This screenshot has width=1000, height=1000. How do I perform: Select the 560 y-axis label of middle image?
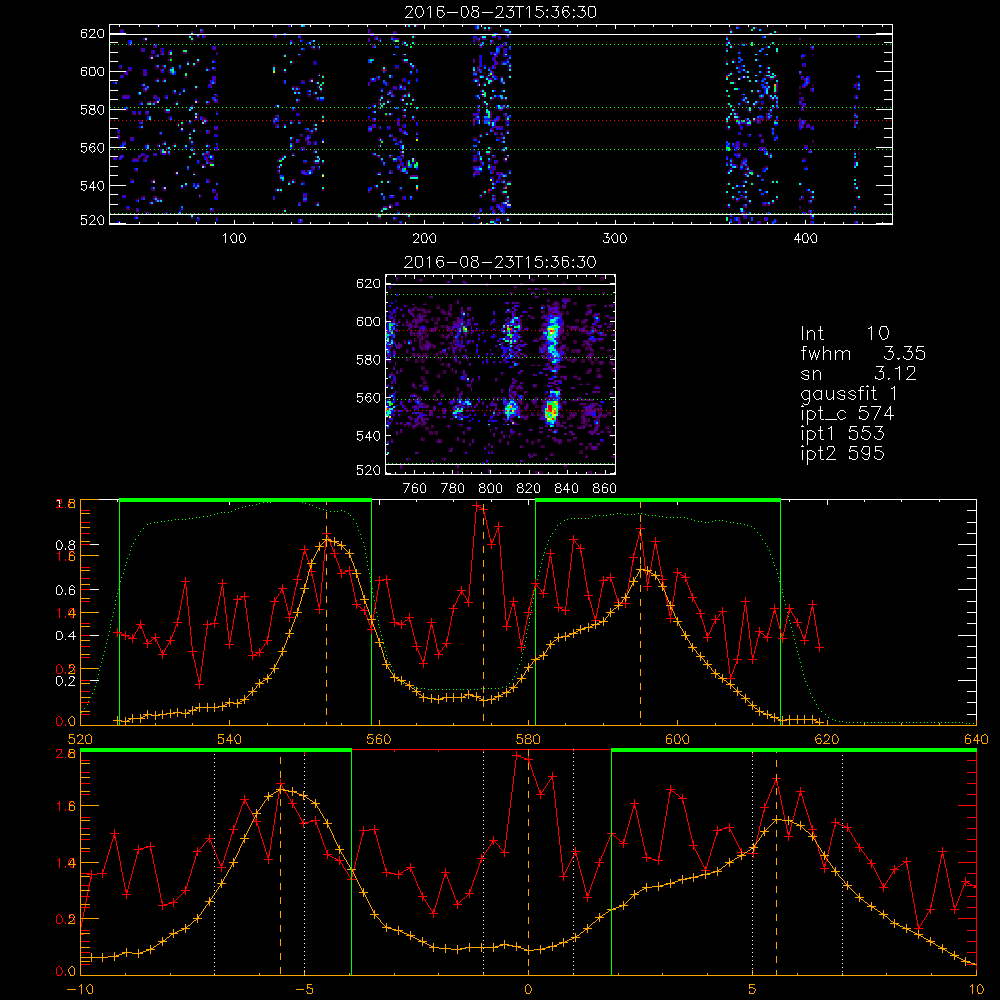click(x=368, y=398)
